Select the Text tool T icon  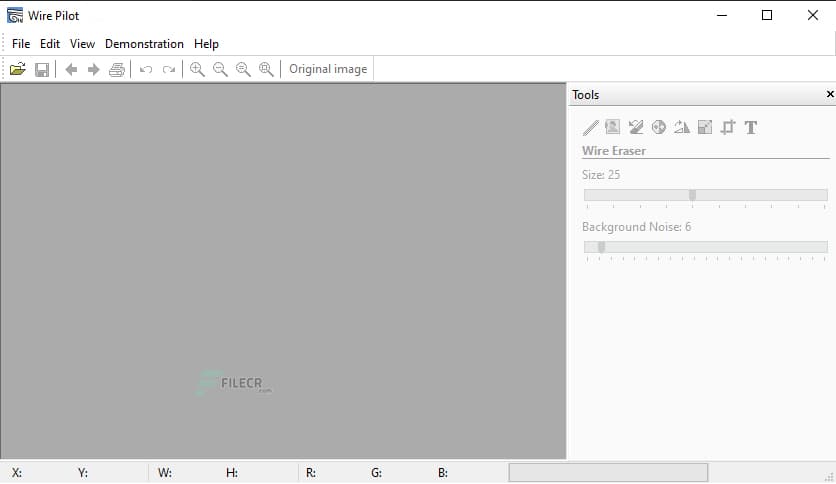point(751,127)
